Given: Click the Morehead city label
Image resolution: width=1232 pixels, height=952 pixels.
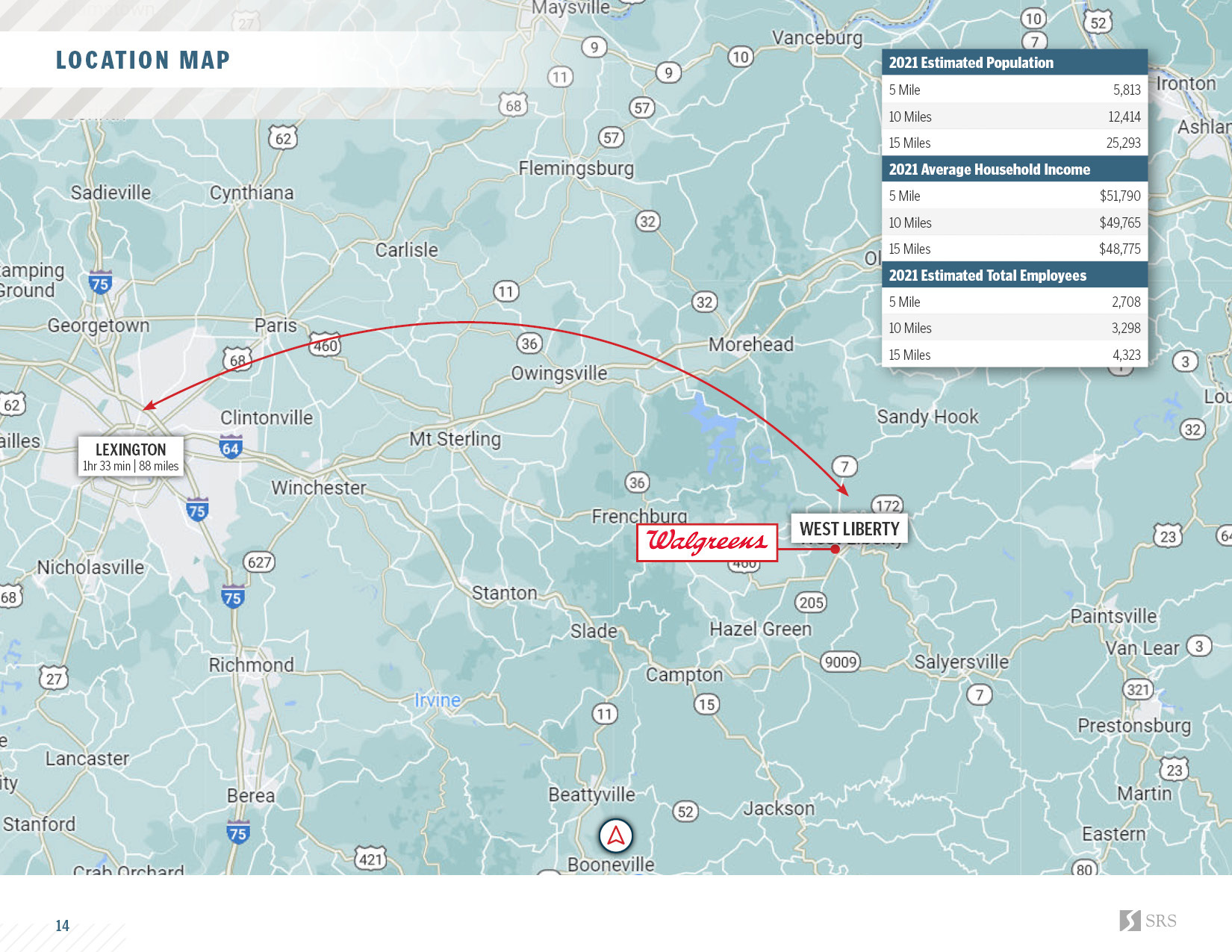Looking at the screenshot, I should coord(751,344).
